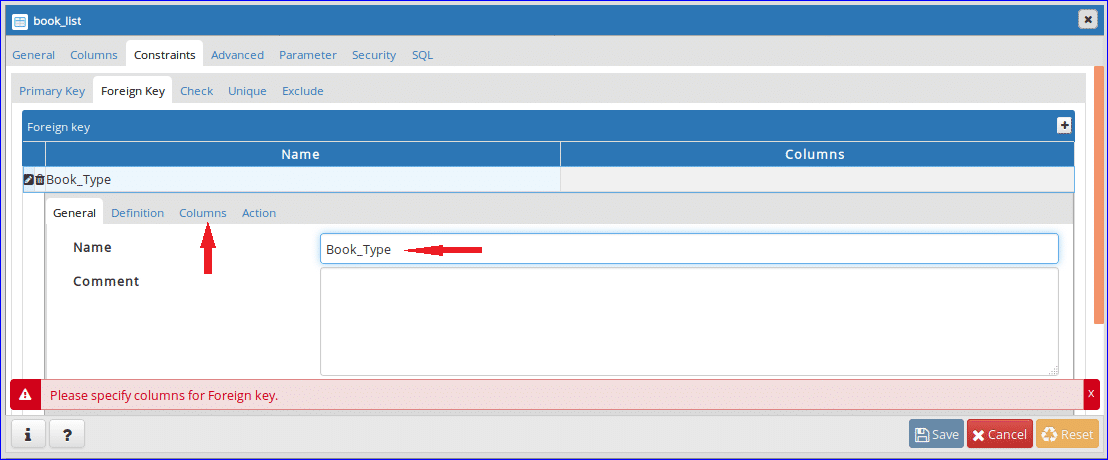This screenshot has width=1108, height=460.
Task: Select the Foreign Key sub-tab
Action: coord(133,91)
